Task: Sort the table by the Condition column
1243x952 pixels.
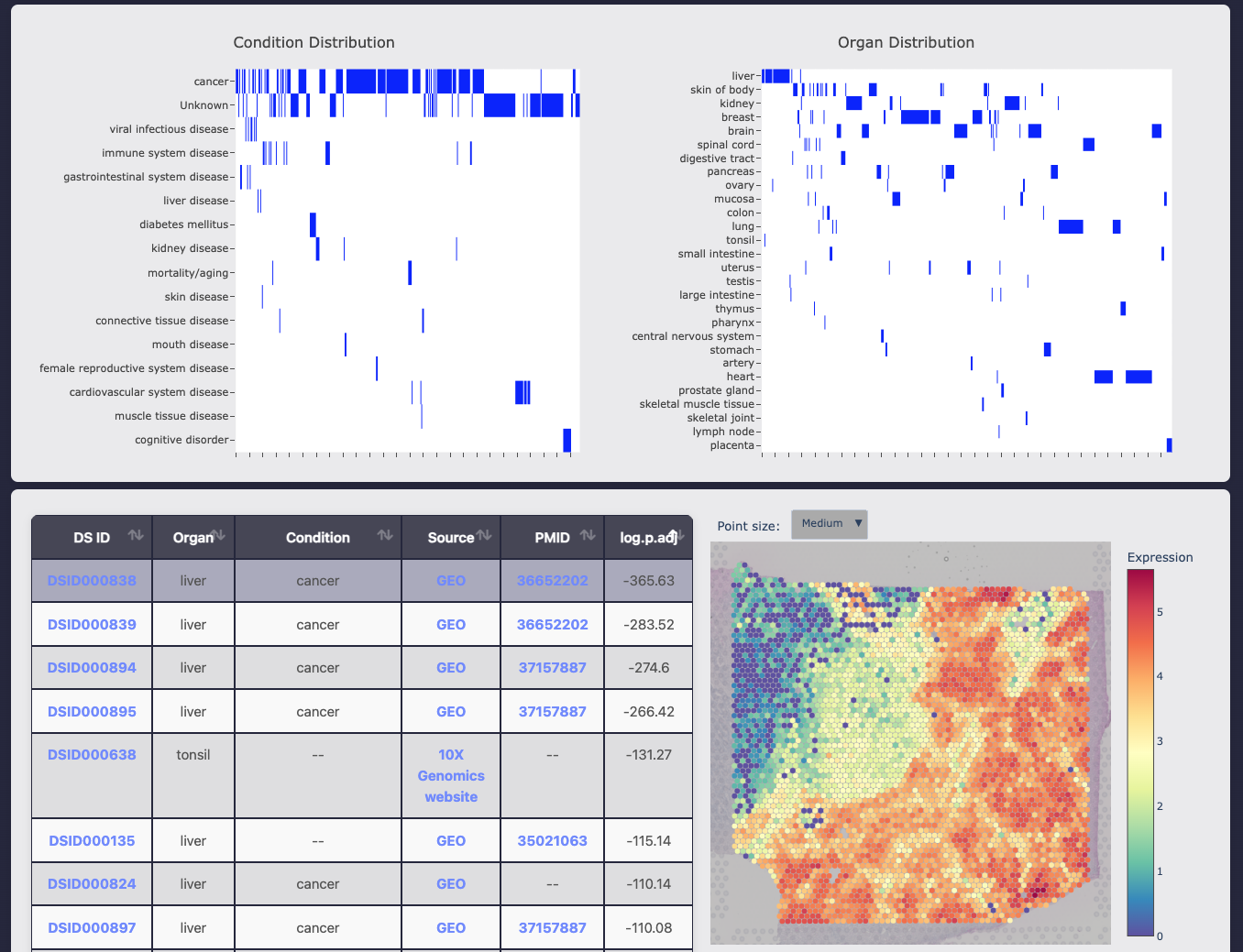Action: (x=383, y=537)
